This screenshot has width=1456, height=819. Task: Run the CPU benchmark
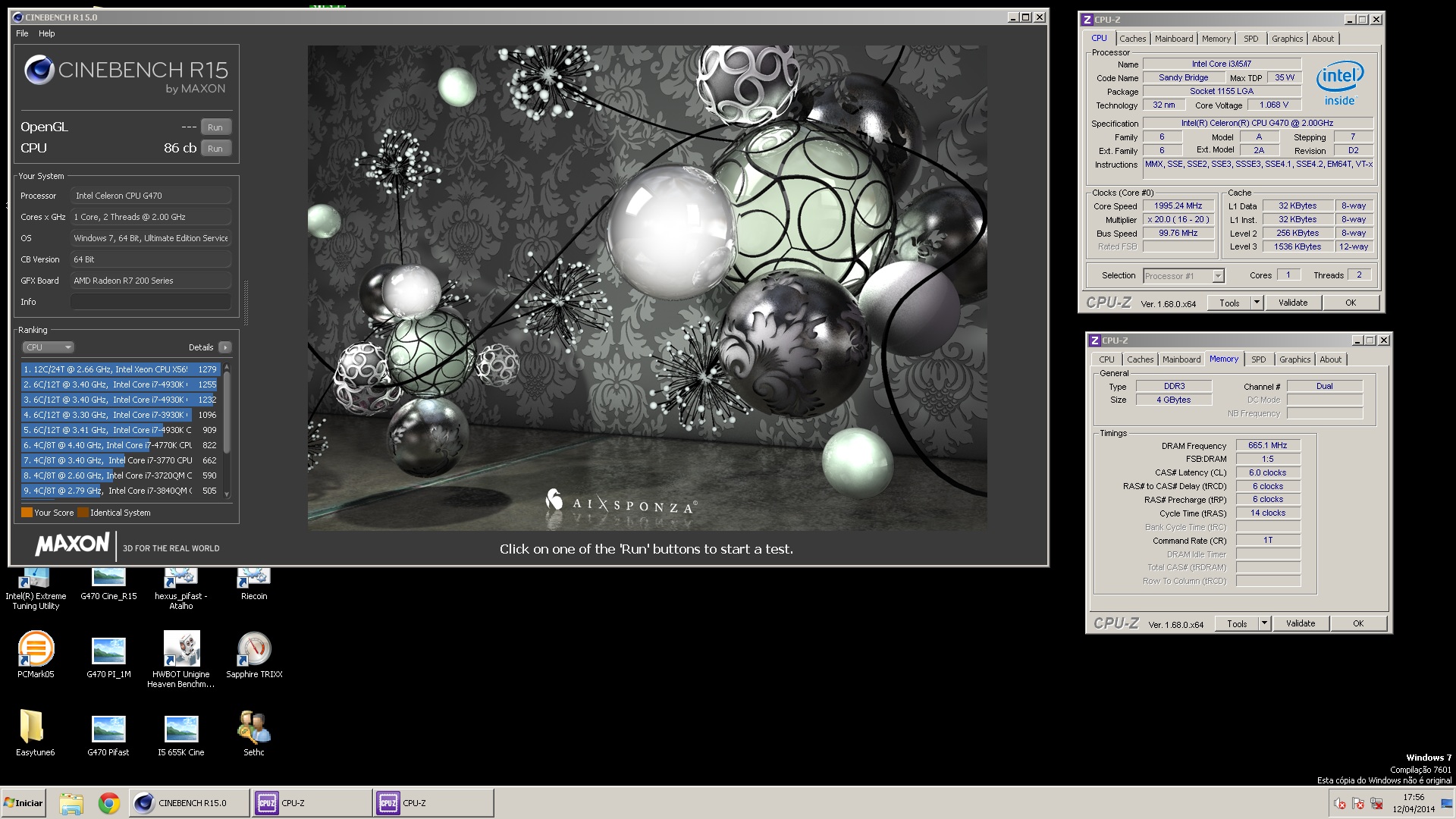click(x=215, y=149)
